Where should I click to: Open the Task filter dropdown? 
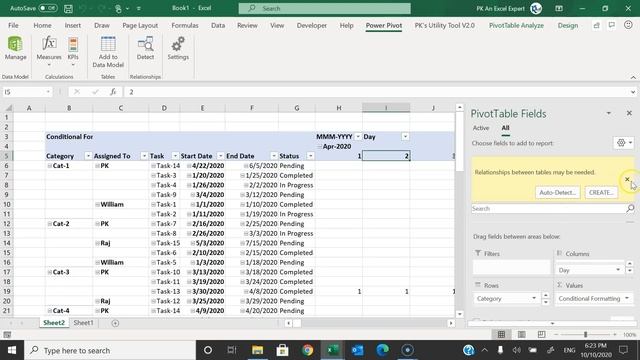(175, 156)
